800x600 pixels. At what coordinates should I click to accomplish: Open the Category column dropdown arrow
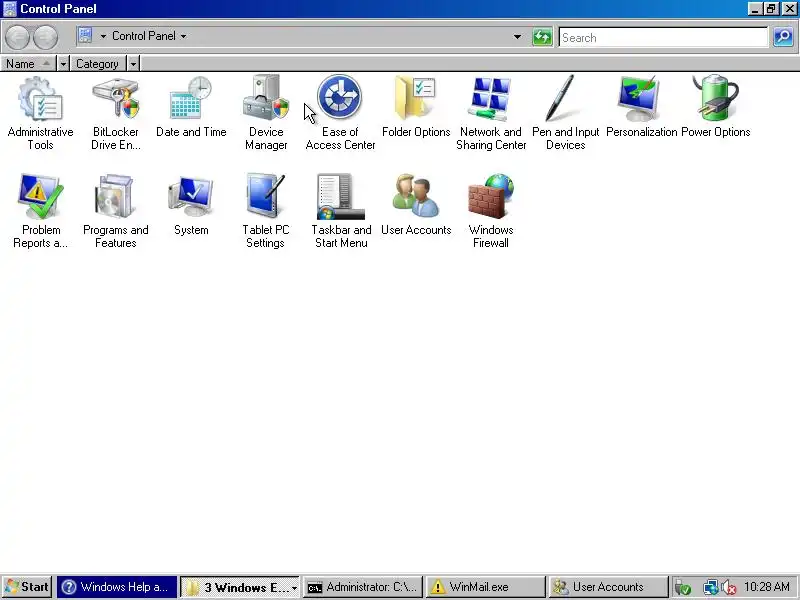[x=133, y=64]
